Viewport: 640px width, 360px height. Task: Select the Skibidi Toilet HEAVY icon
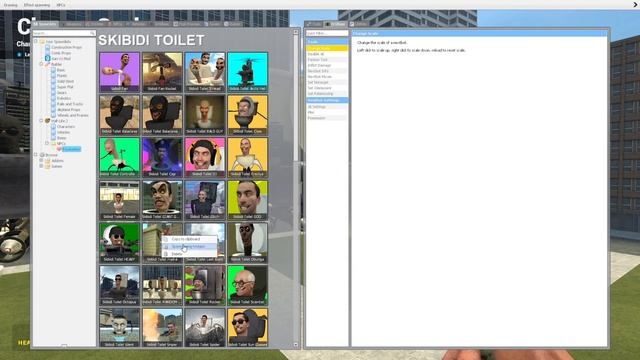pos(120,242)
